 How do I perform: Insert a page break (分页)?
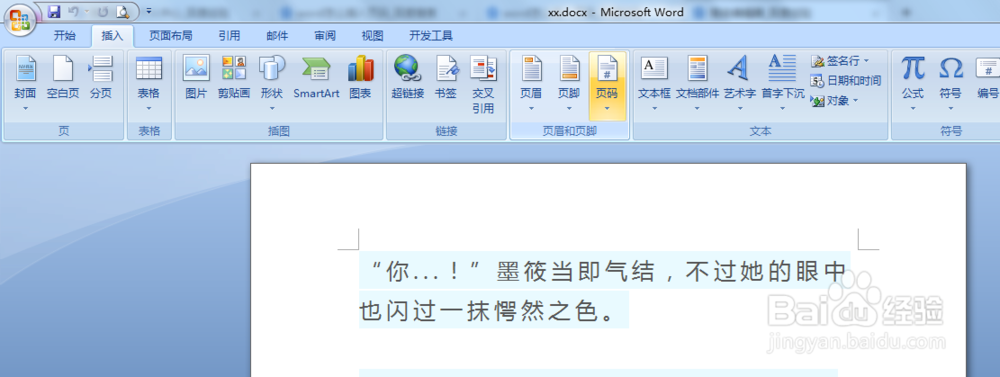(x=101, y=78)
